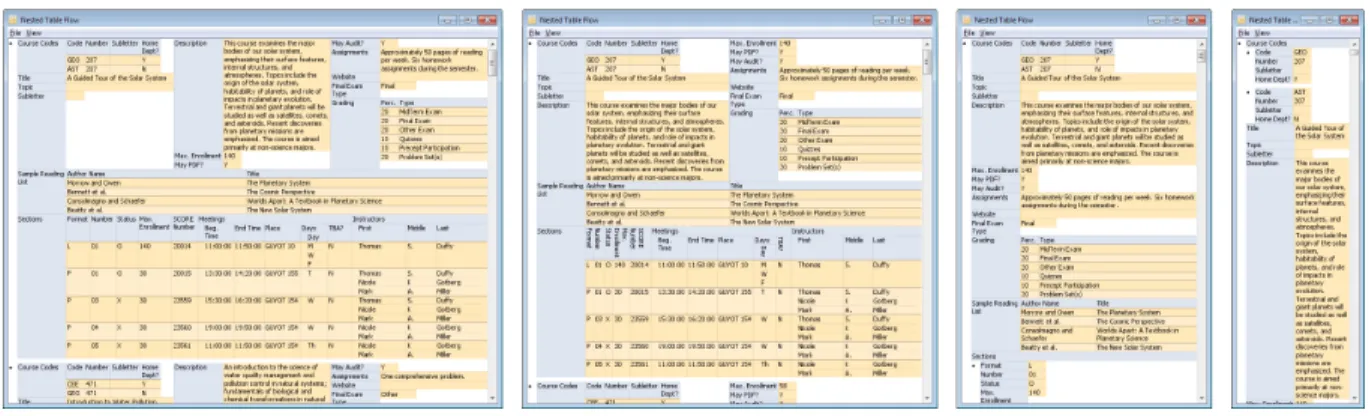Select the GEO code value in narrowest window
This screenshot has width=1369, height=416.
(x=1301, y=52)
